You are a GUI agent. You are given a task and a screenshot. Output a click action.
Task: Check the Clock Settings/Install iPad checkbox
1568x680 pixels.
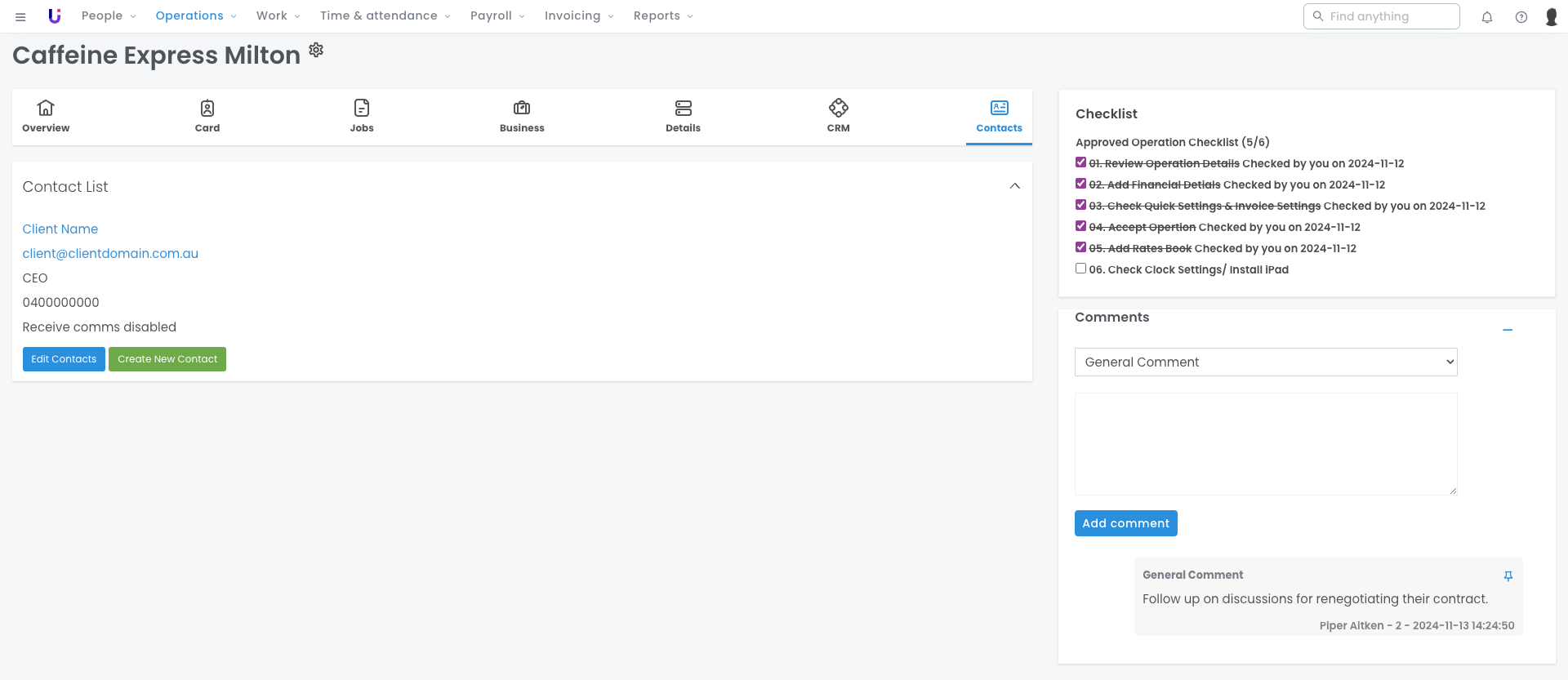pos(1080,269)
